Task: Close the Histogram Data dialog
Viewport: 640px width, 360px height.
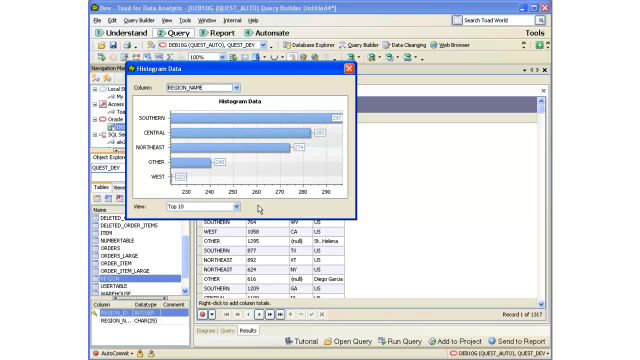Action: [349, 69]
